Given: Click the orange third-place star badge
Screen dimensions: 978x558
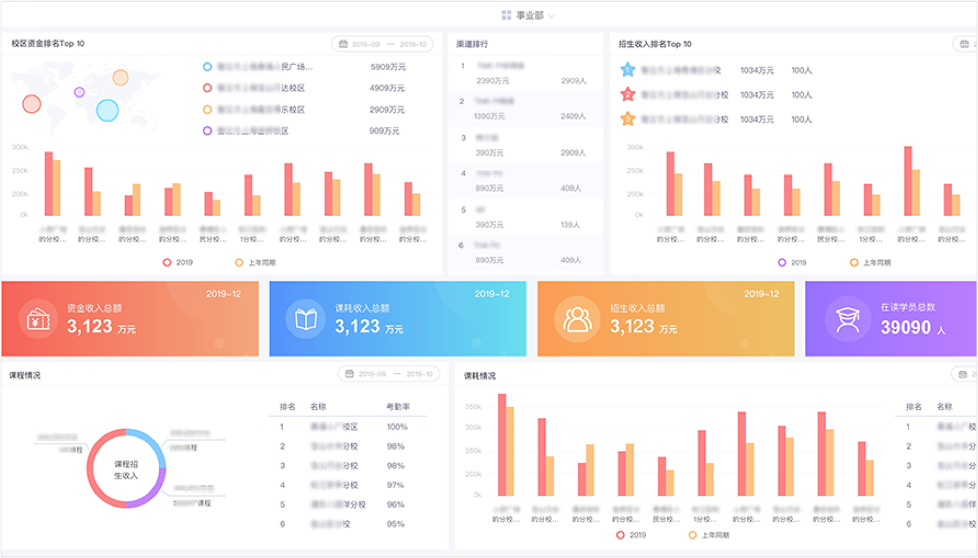Looking at the screenshot, I should pos(627,120).
